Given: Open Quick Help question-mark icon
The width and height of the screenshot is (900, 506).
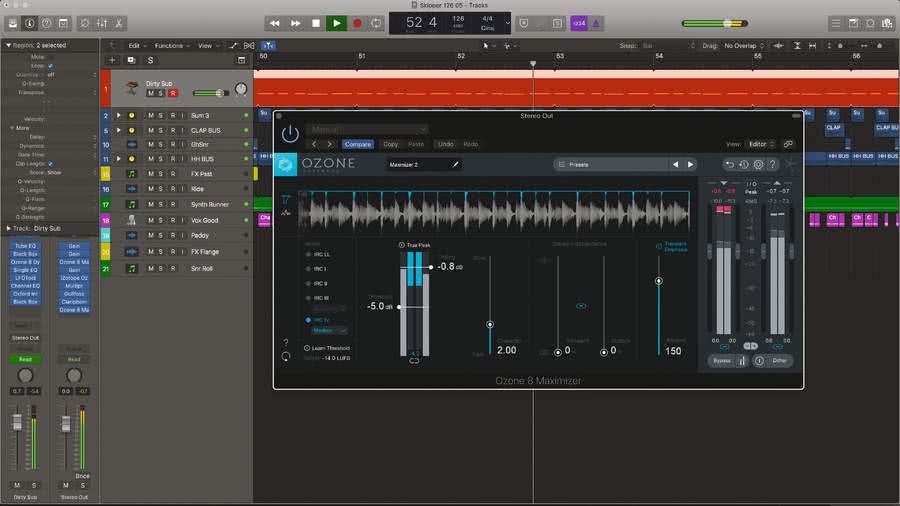Looking at the screenshot, I should (x=46, y=24).
